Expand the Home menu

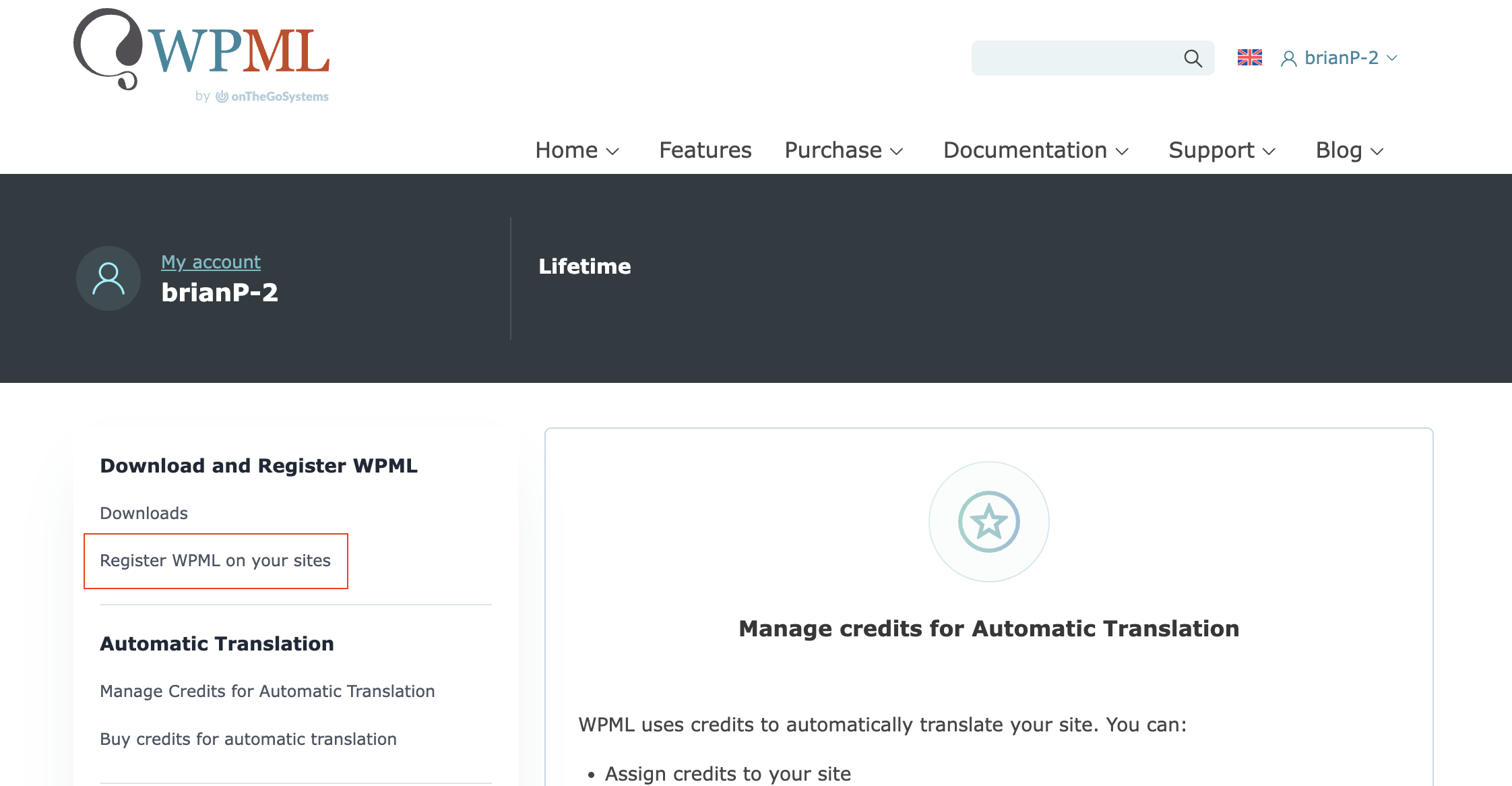tap(577, 150)
